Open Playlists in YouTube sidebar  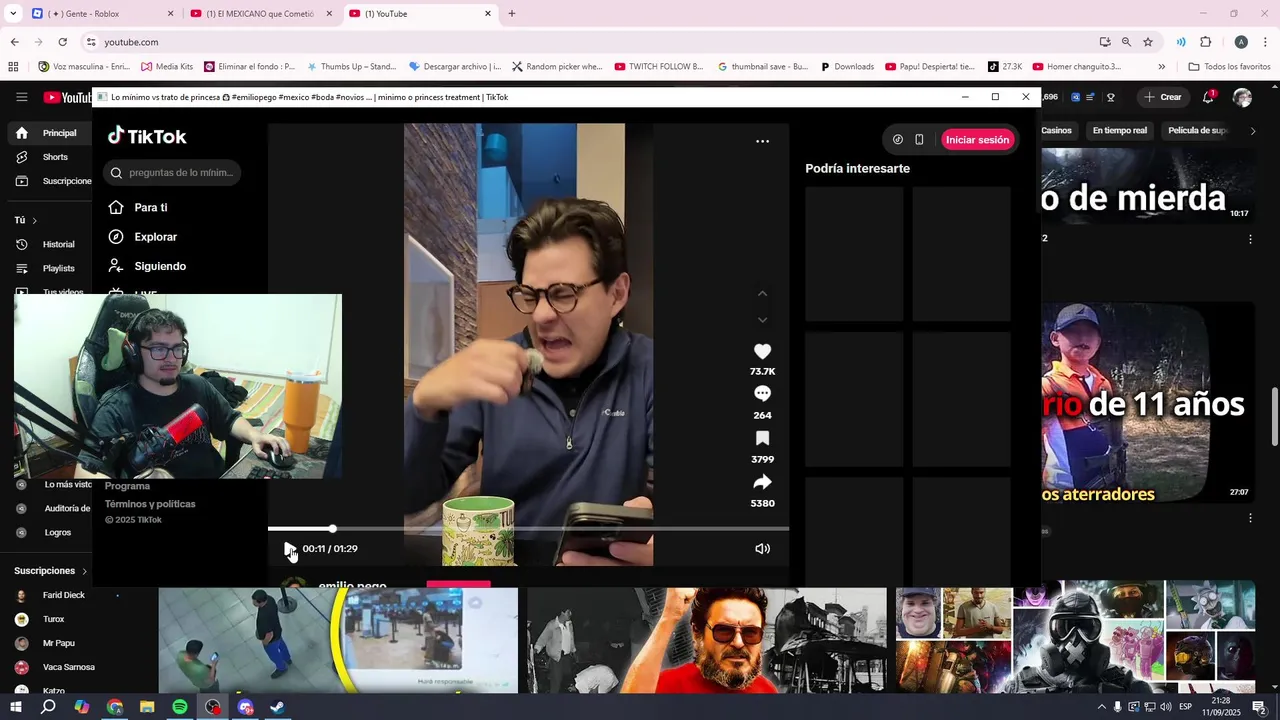tap(48, 268)
